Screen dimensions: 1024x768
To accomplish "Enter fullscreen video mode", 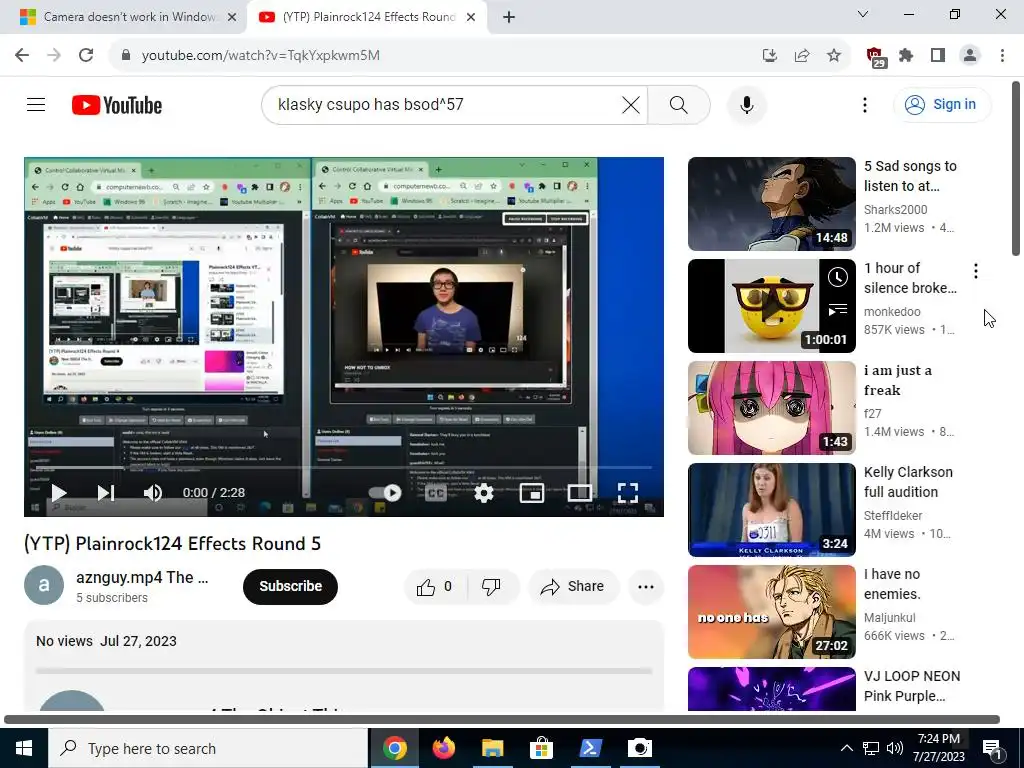I will click(628, 492).
